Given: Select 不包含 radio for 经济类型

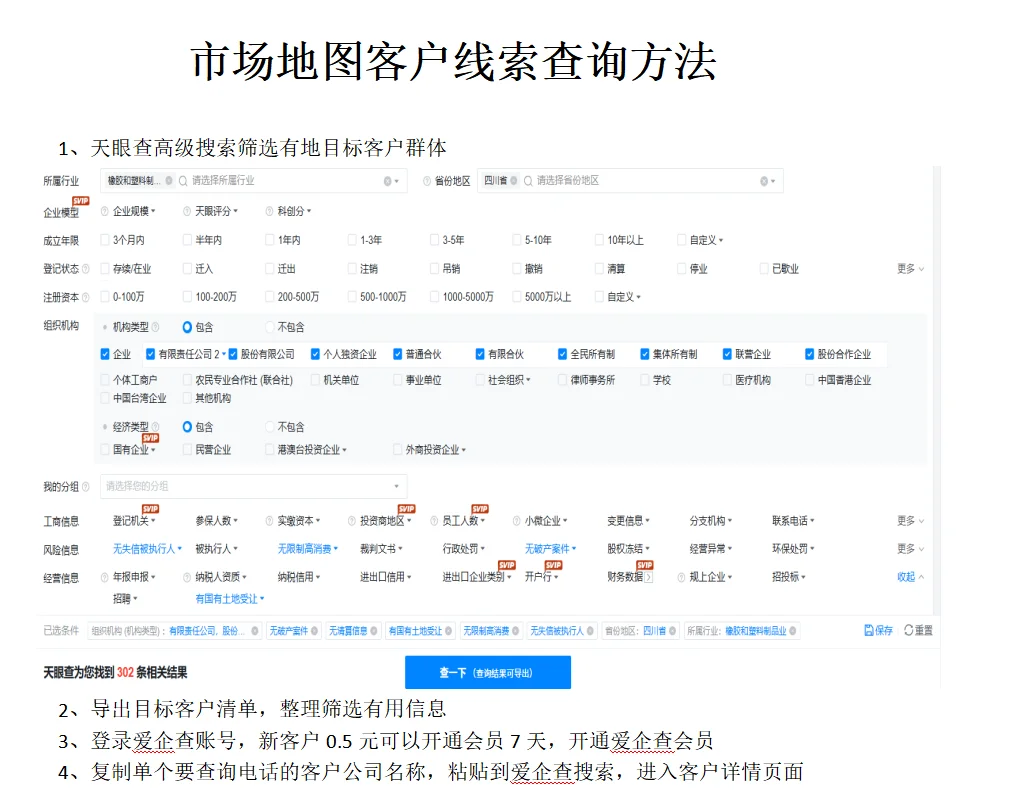Looking at the screenshot, I should tap(270, 427).
